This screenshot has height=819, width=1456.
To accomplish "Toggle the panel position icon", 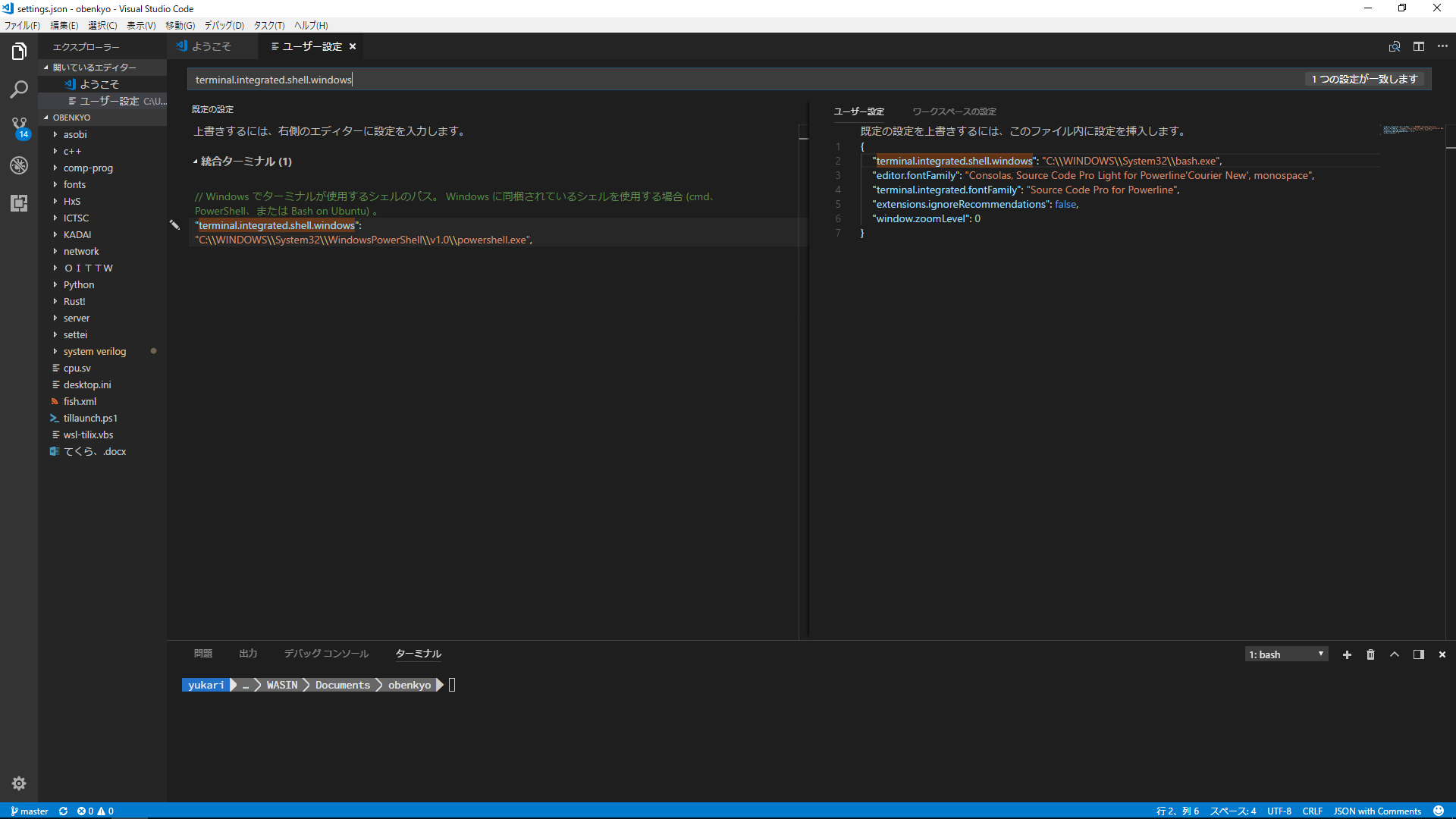I will [1418, 654].
